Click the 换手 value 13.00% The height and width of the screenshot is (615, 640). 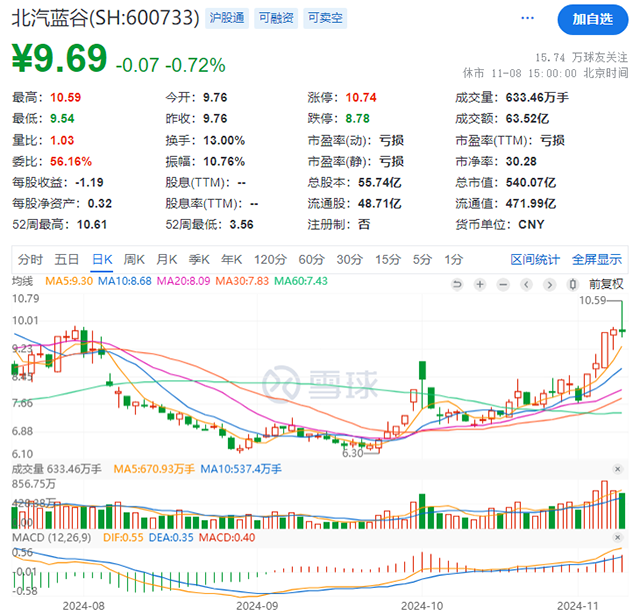tap(224, 140)
